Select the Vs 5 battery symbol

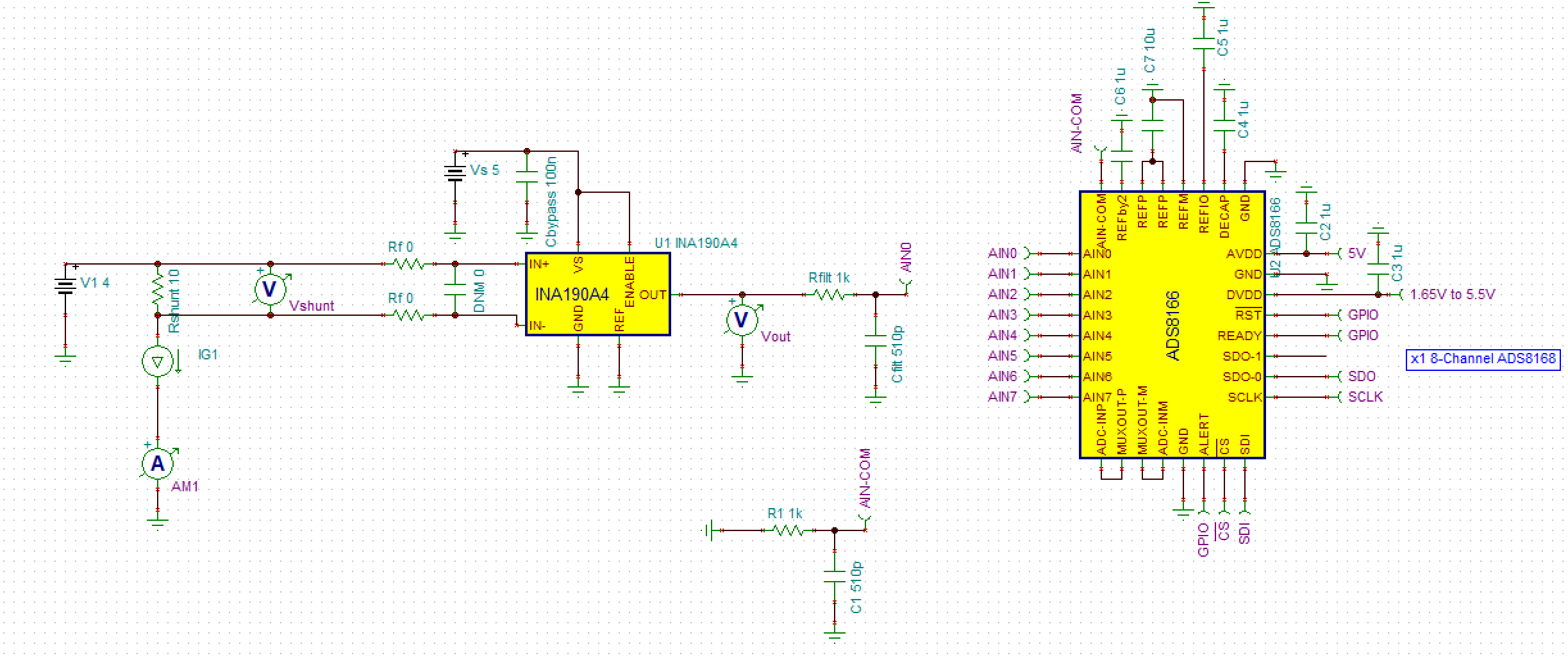pyautogui.click(x=455, y=173)
